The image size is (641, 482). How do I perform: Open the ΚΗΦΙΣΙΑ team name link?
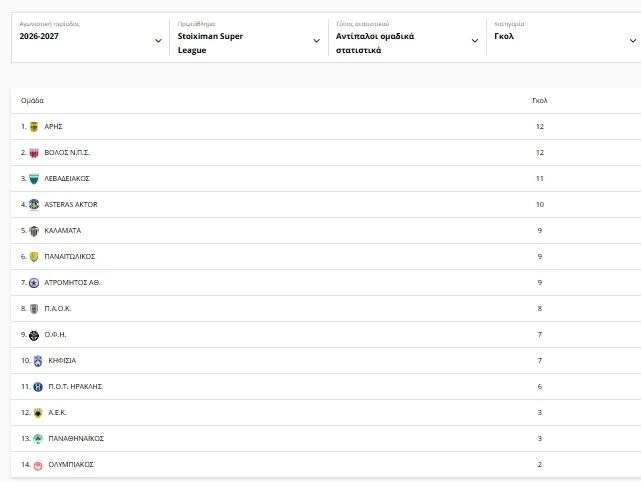coord(62,361)
